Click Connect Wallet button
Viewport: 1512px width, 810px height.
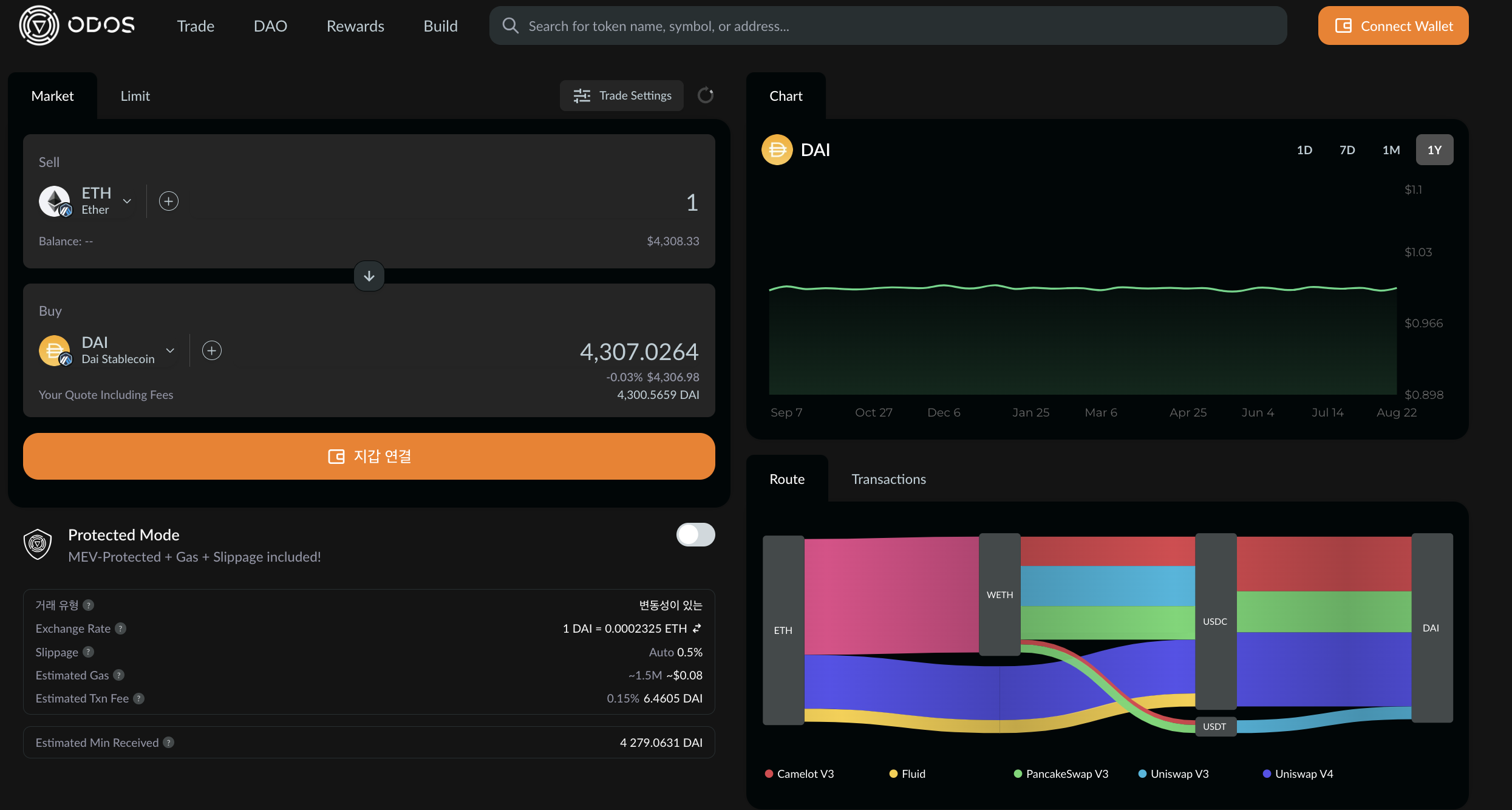coord(1393,26)
